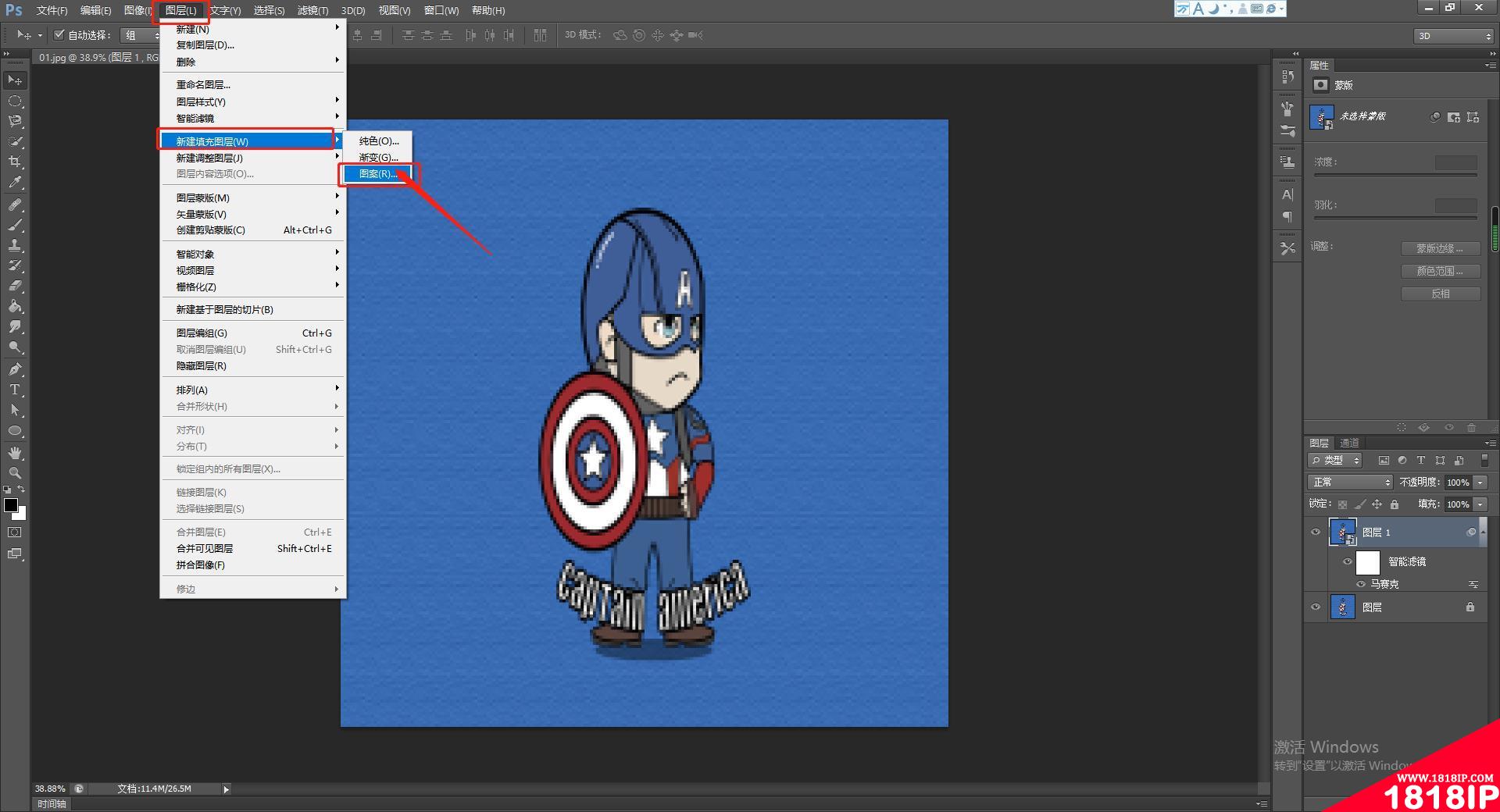Select the Quick Selection tool
The height and width of the screenshot is (812, 1500).
pos(15,141)
